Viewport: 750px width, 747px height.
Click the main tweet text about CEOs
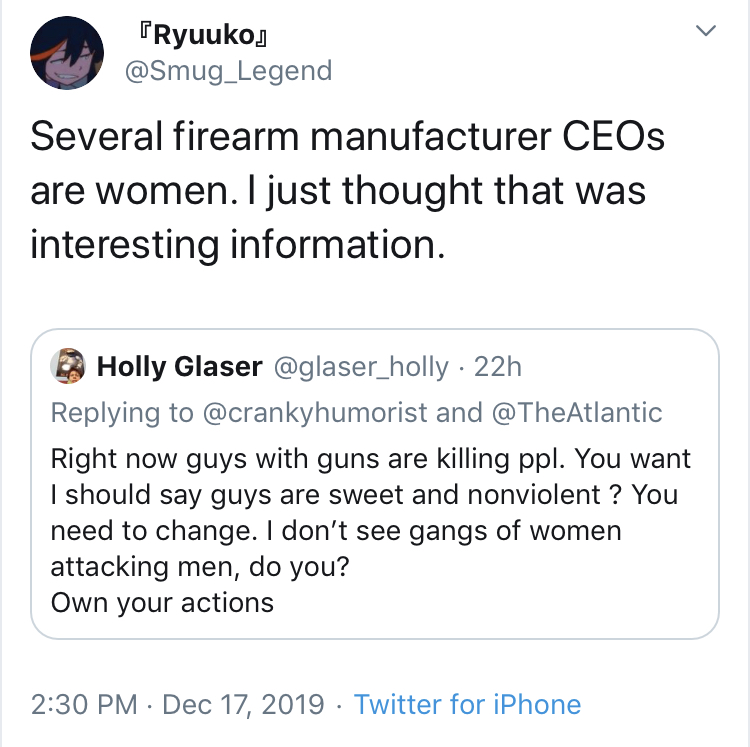347,190
